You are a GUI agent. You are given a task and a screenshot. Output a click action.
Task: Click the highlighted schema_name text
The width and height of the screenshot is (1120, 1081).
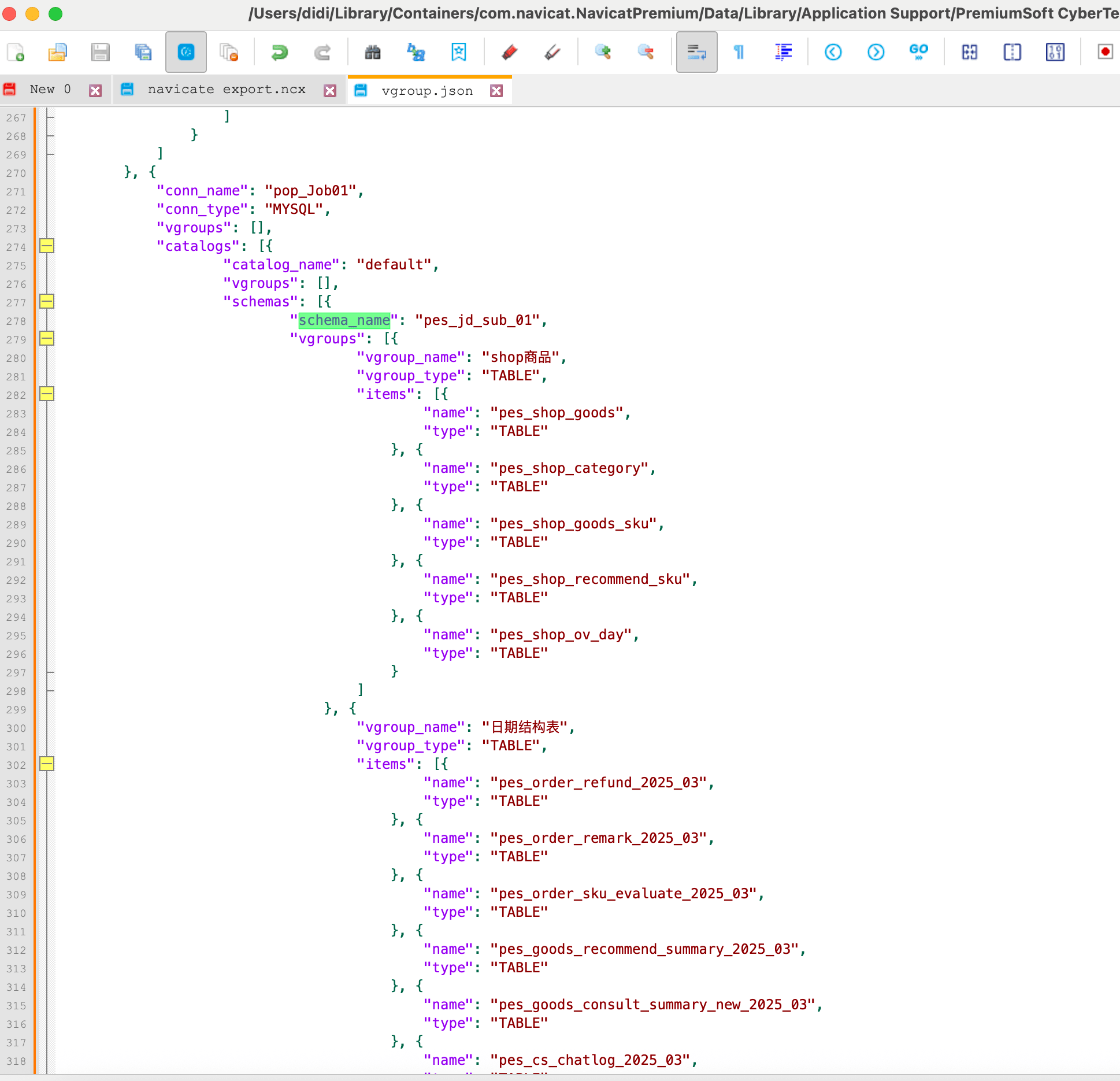pos(344,320)
